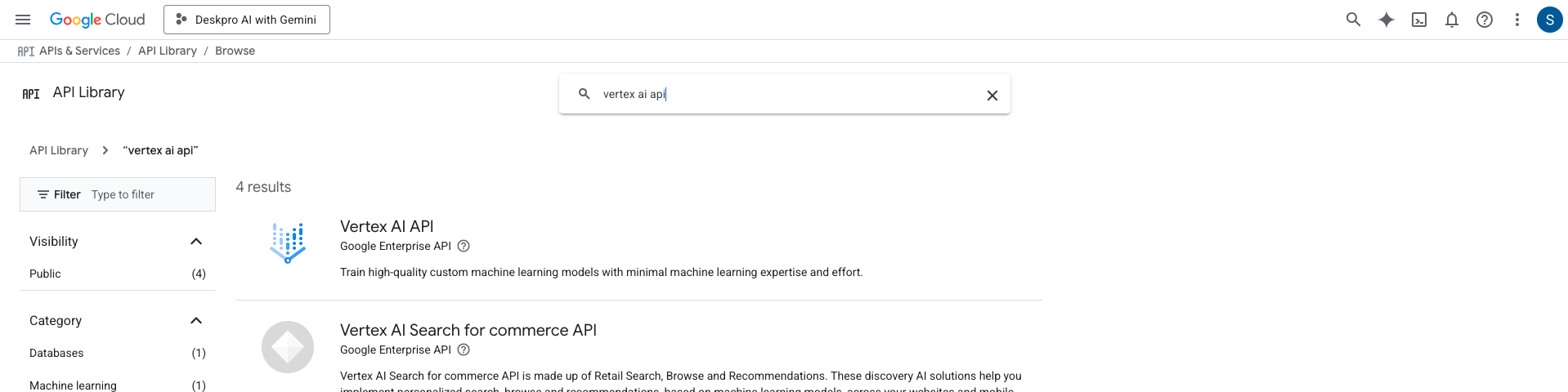Open Gemini AI sparkle assistant
This screenshot has width=1568, height=392.
click(1386, 20)
